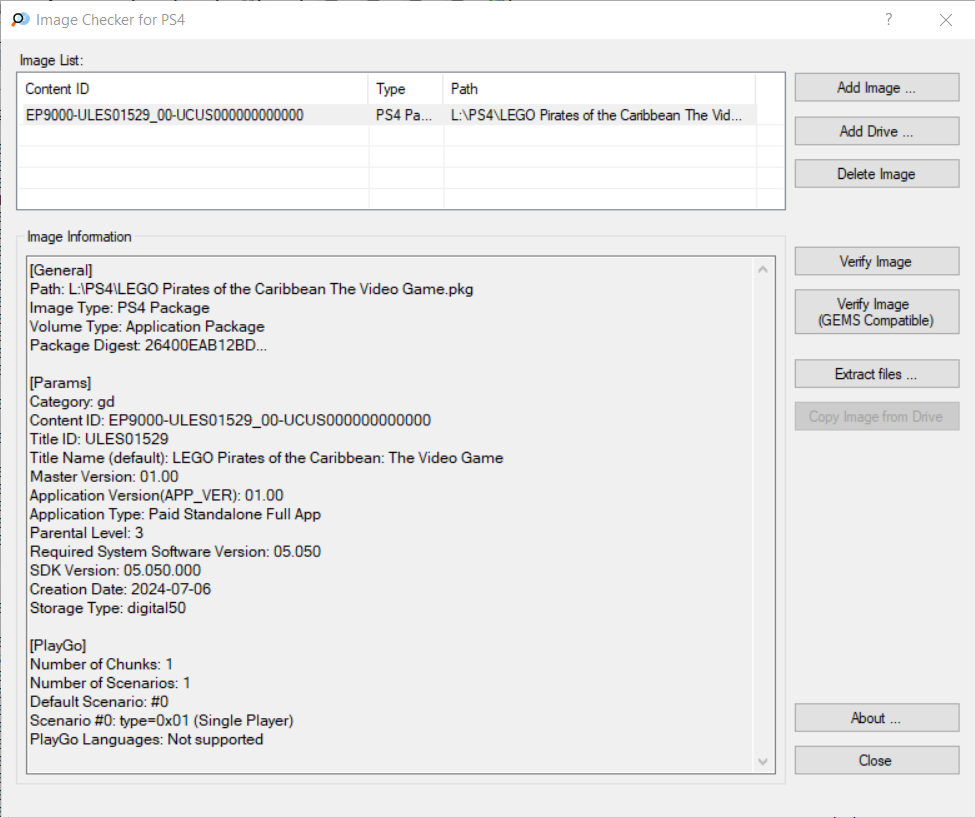975x818 pixels.
Task: Click the bottom Close button
Action: click(877, 760)
